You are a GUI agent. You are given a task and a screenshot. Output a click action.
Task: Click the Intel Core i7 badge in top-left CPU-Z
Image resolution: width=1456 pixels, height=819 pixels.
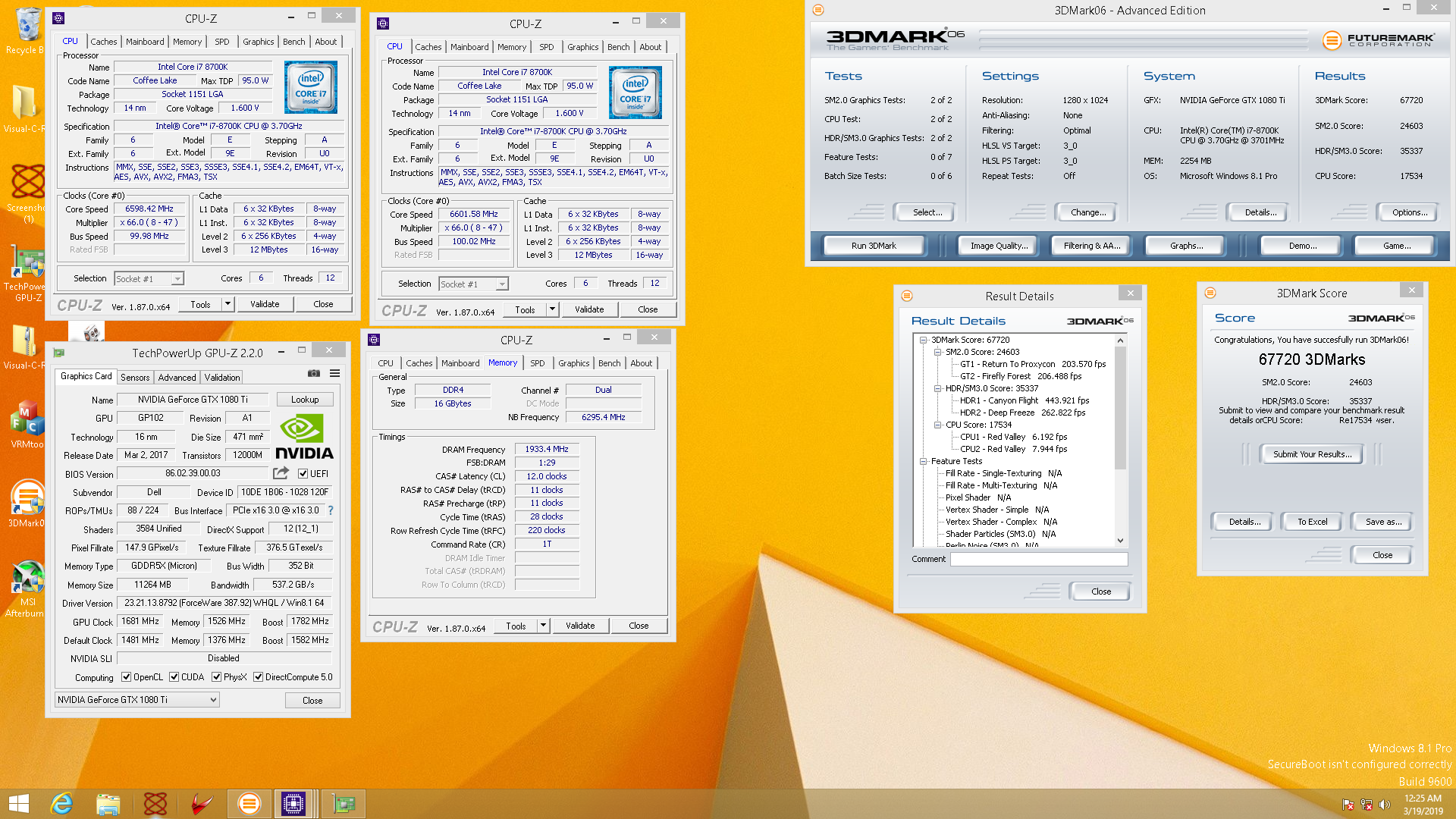tap(311, 88)
